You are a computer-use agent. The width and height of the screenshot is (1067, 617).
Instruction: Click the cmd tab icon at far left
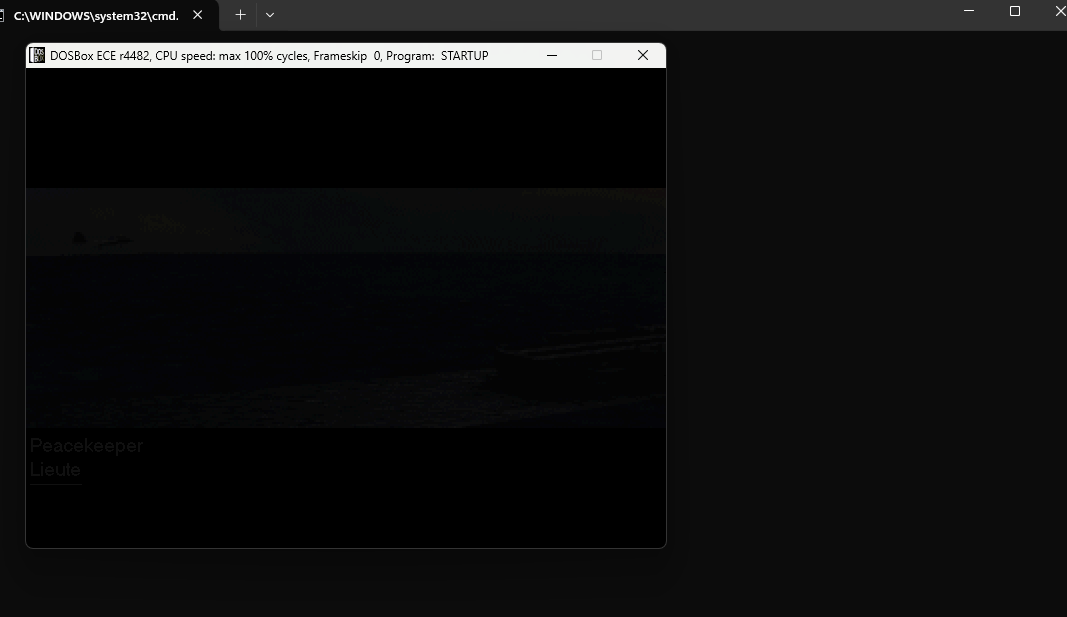coord(2,15)
